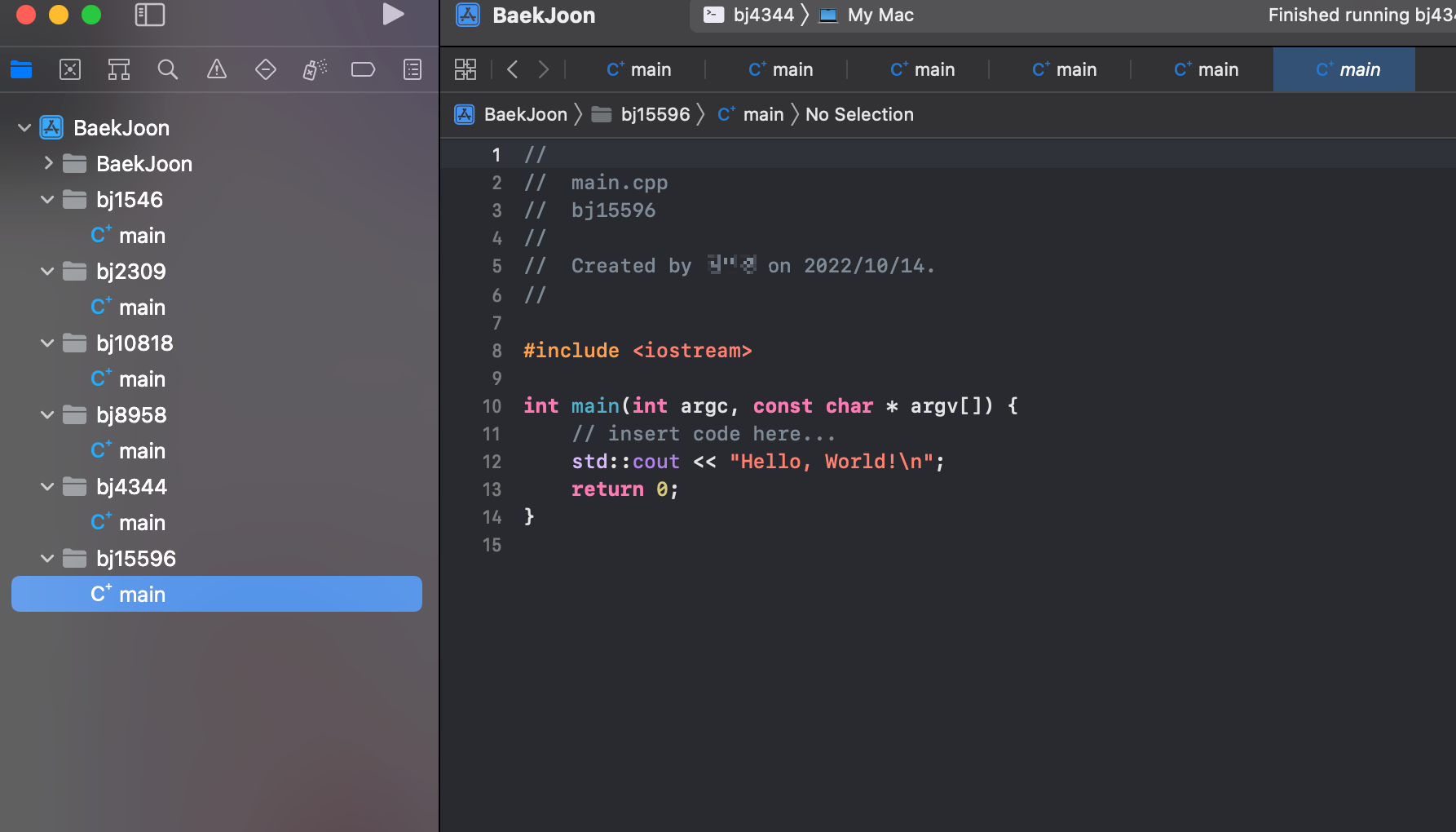Open the Debug navigator spray icon
Screen dimensions: 1456x832
(x=315, y=69)
